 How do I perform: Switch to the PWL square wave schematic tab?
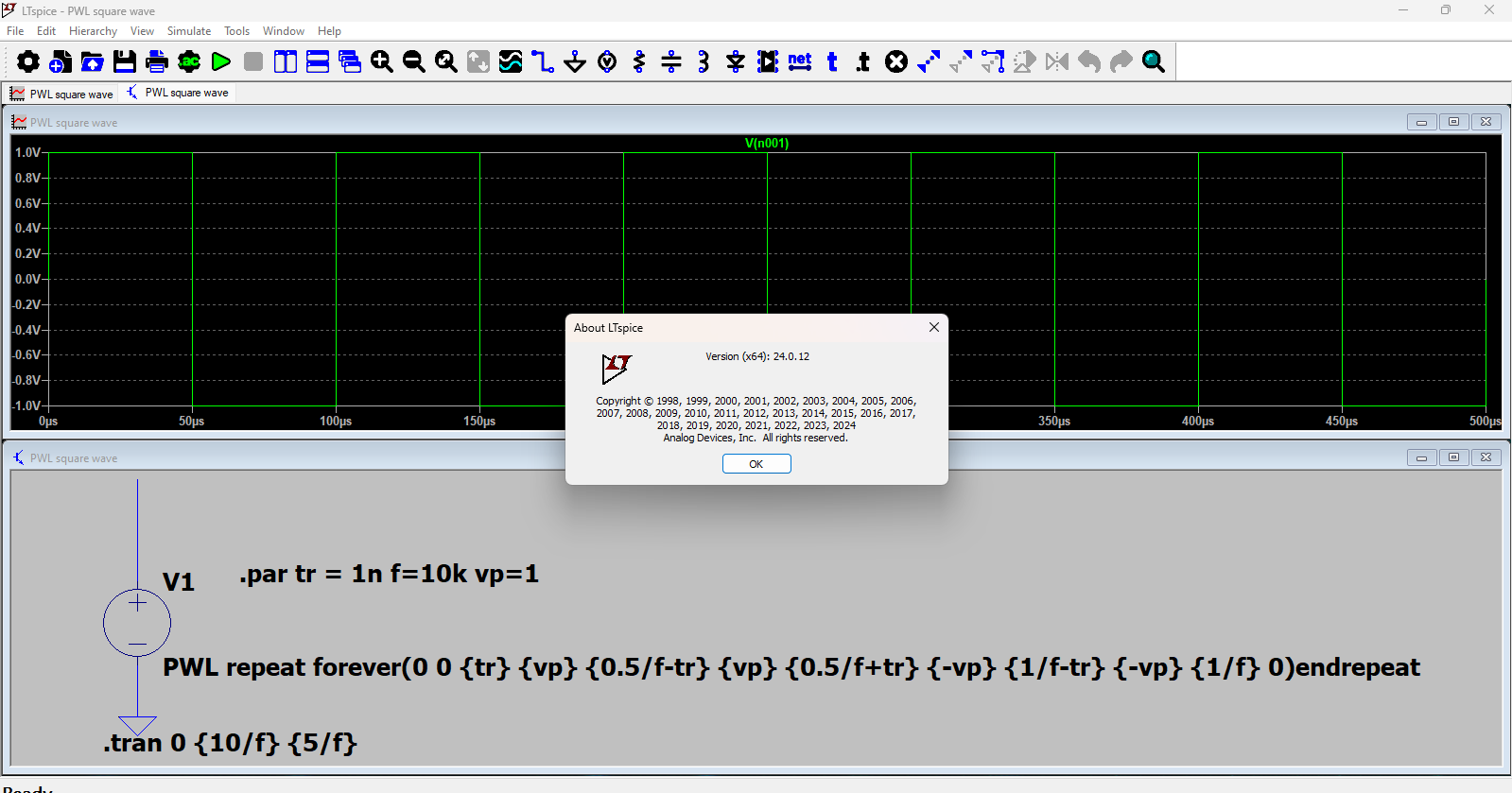point(178,93)
